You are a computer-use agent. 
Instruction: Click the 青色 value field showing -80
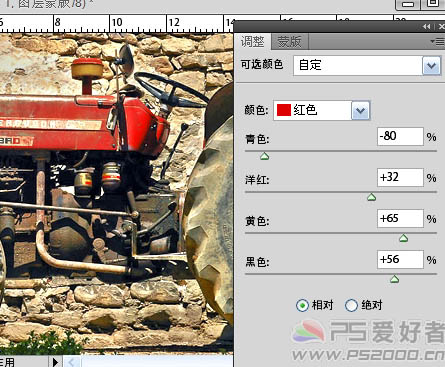point(400,136)
